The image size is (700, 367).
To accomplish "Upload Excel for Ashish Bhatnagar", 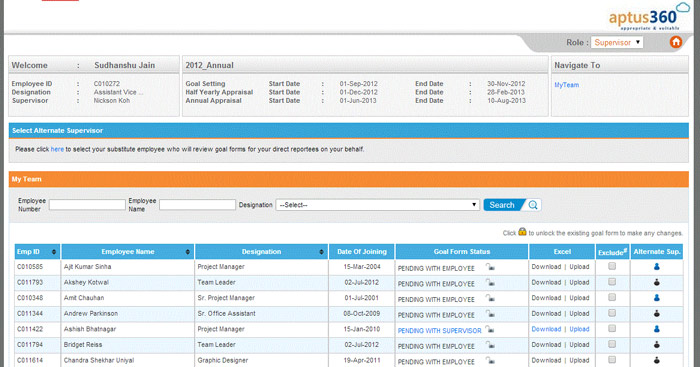I will 579,329.
